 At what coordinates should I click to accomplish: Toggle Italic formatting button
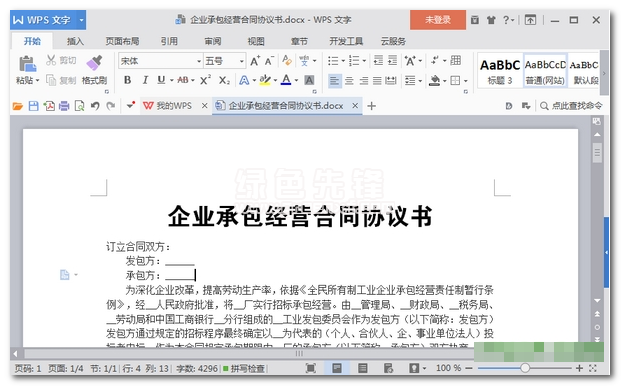click(145, 80)
